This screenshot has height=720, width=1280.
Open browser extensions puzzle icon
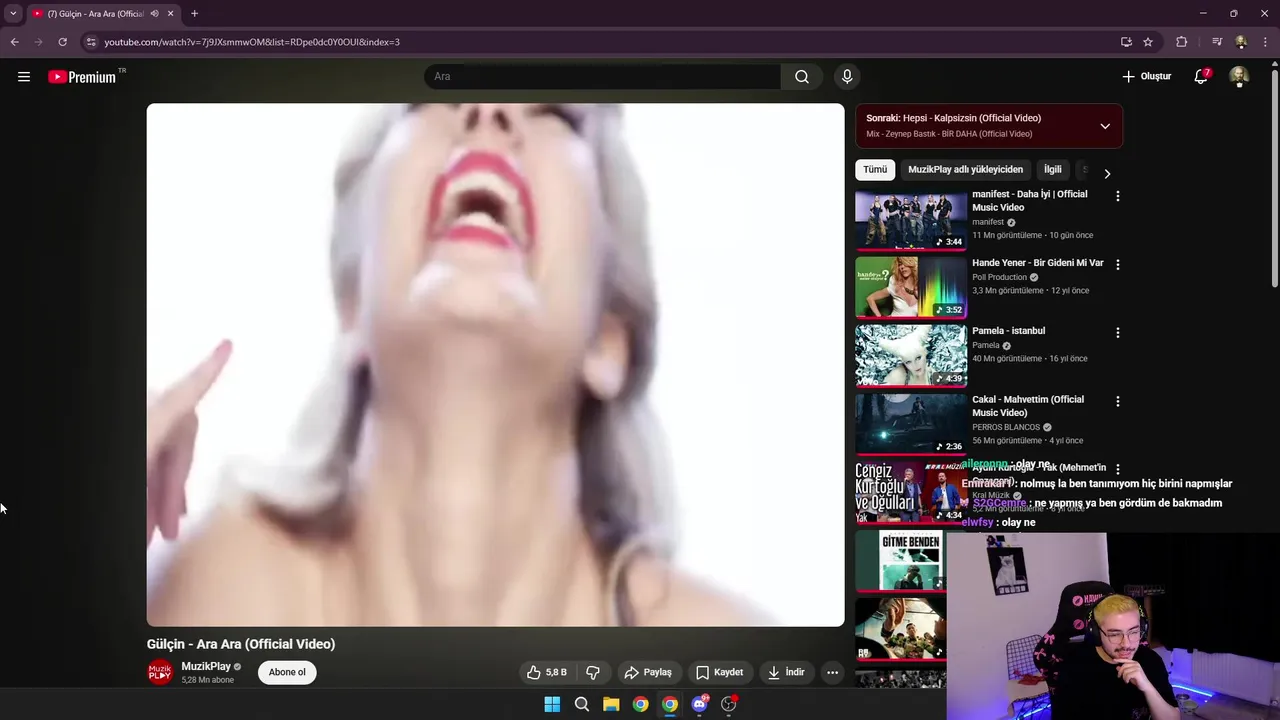coord(1182,42)
